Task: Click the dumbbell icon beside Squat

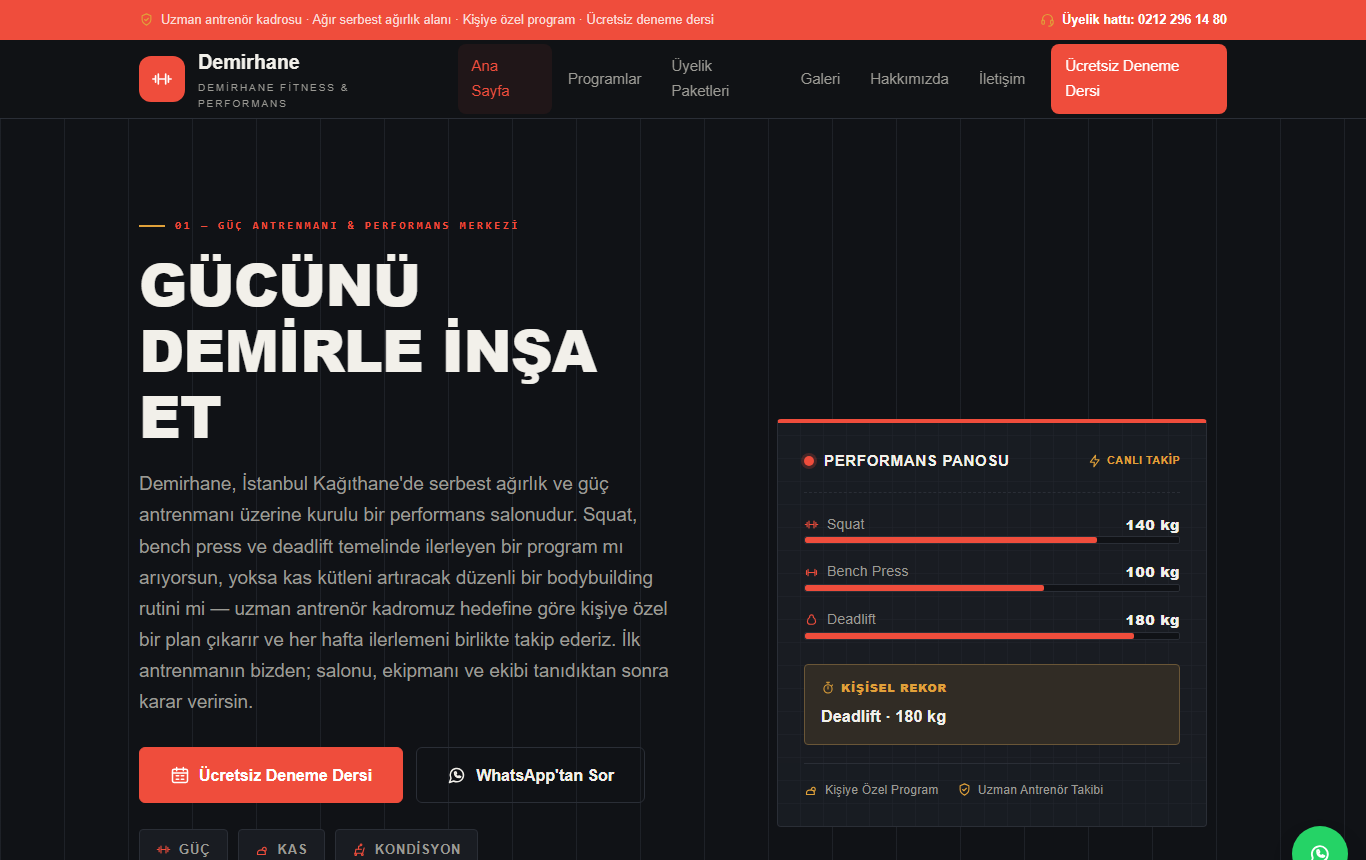Action: pyautogui.click(x=811, y=525)
